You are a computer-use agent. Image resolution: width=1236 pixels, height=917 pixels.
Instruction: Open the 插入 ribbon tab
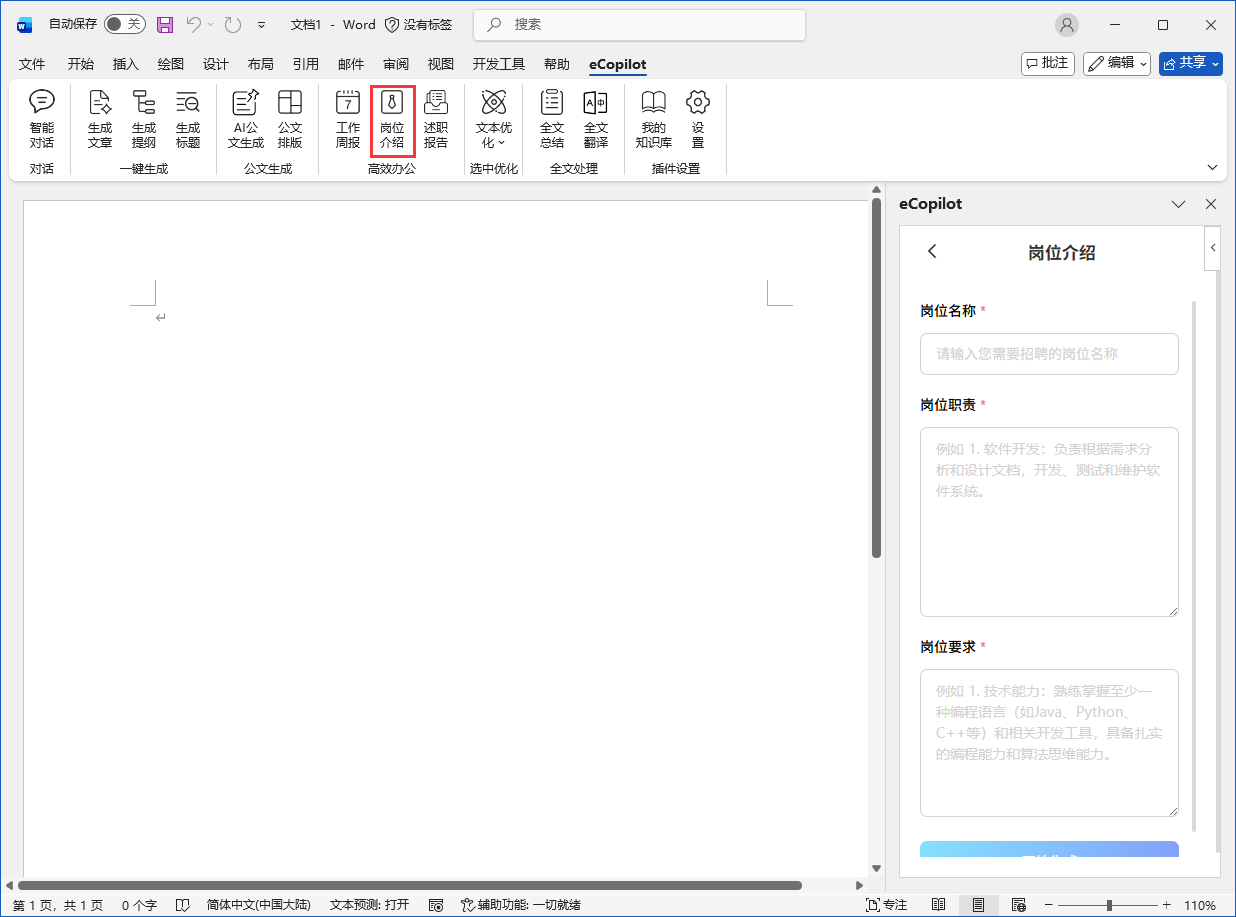(126, 64)
